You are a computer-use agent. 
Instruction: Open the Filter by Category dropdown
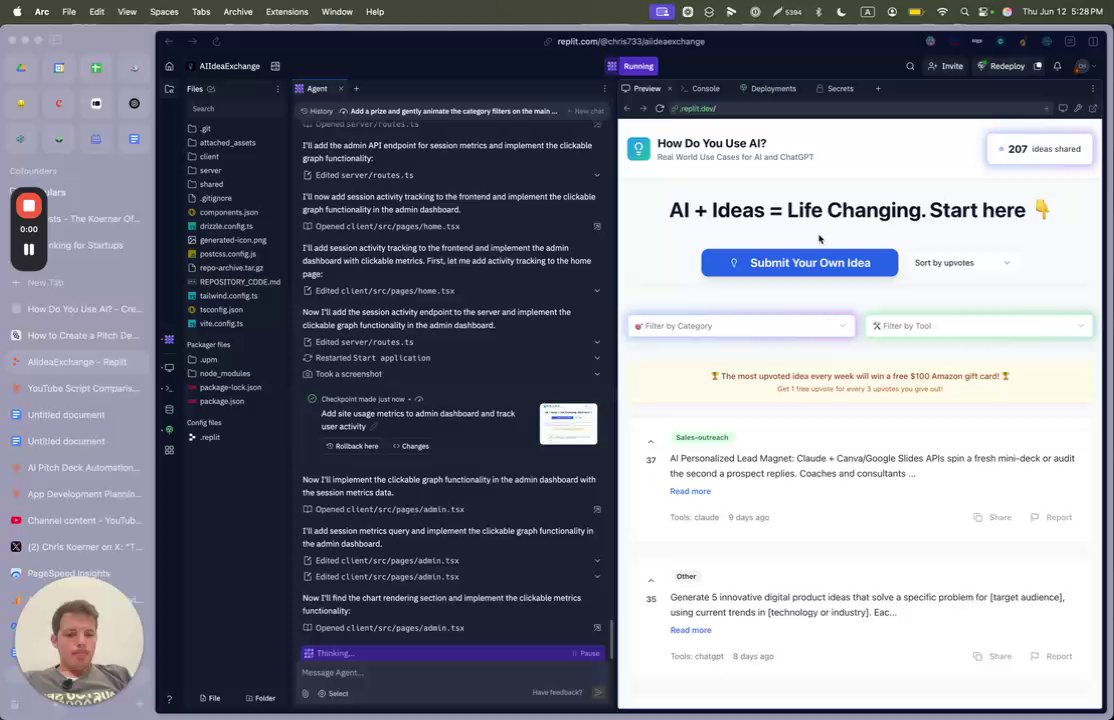click(x=741, y=326)
